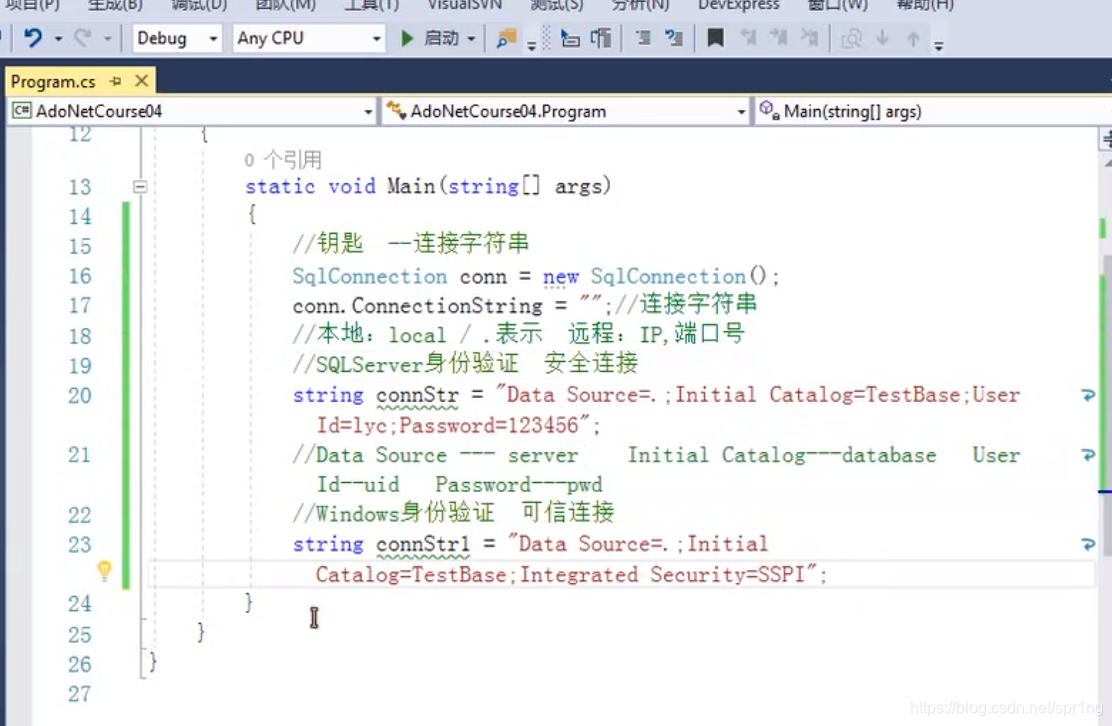Click the '//Windows身份验证' comment
This screenshot has height=726, width=1112.
[x=394, y=513]
